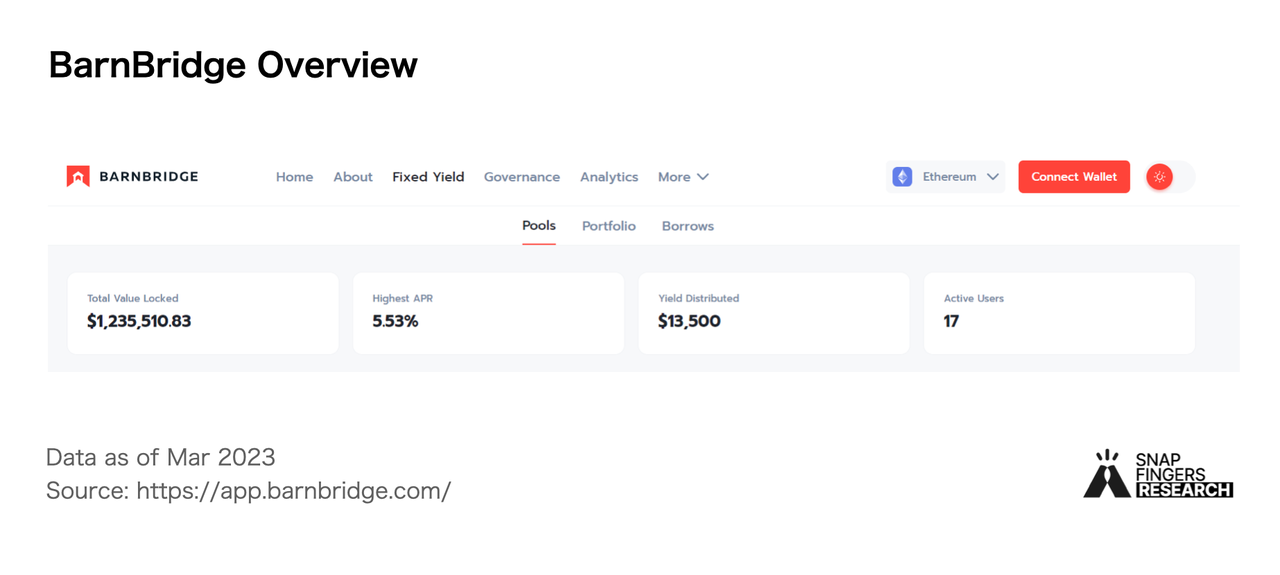Click the sun icon for light theme

click(x=1159, y=177)
